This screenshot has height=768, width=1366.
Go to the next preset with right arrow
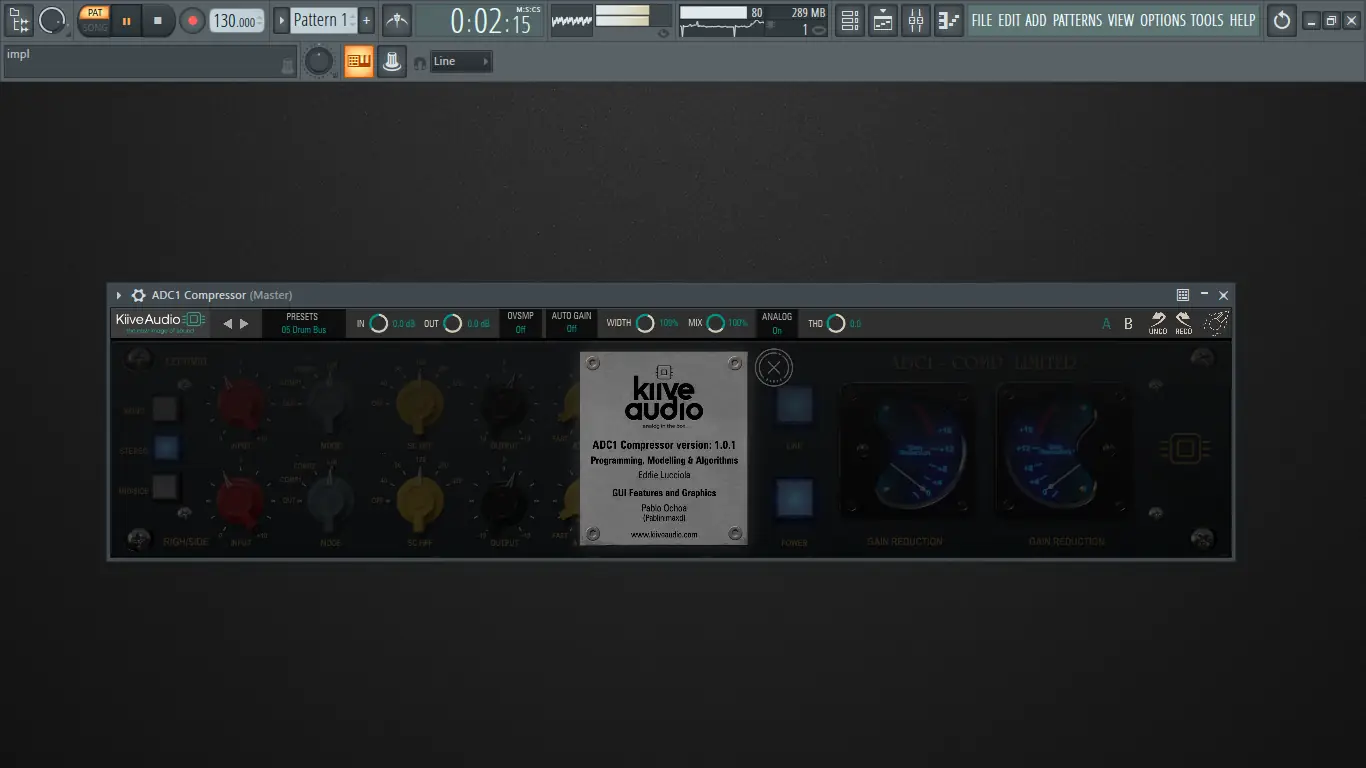click(244, 323)
